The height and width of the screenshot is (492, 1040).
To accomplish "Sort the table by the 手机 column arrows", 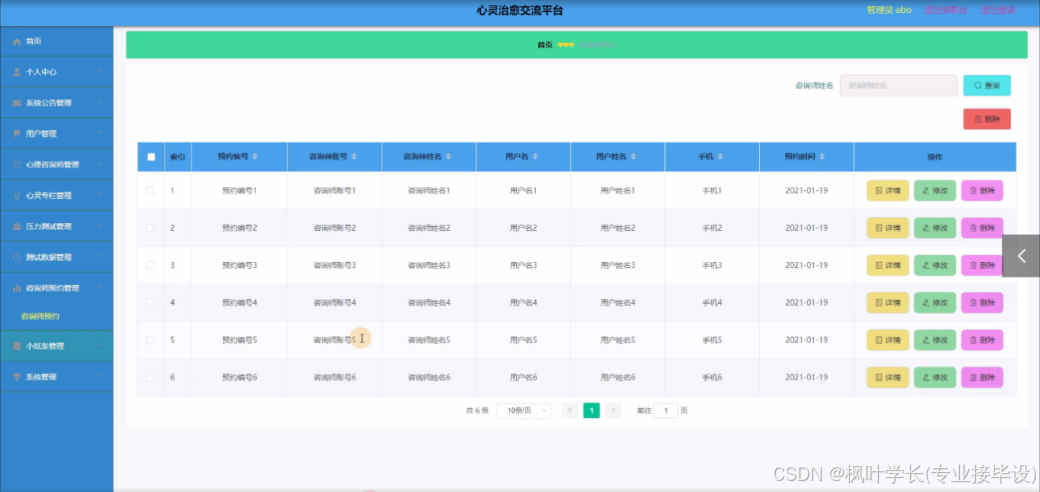I will [x=720, y=157].
